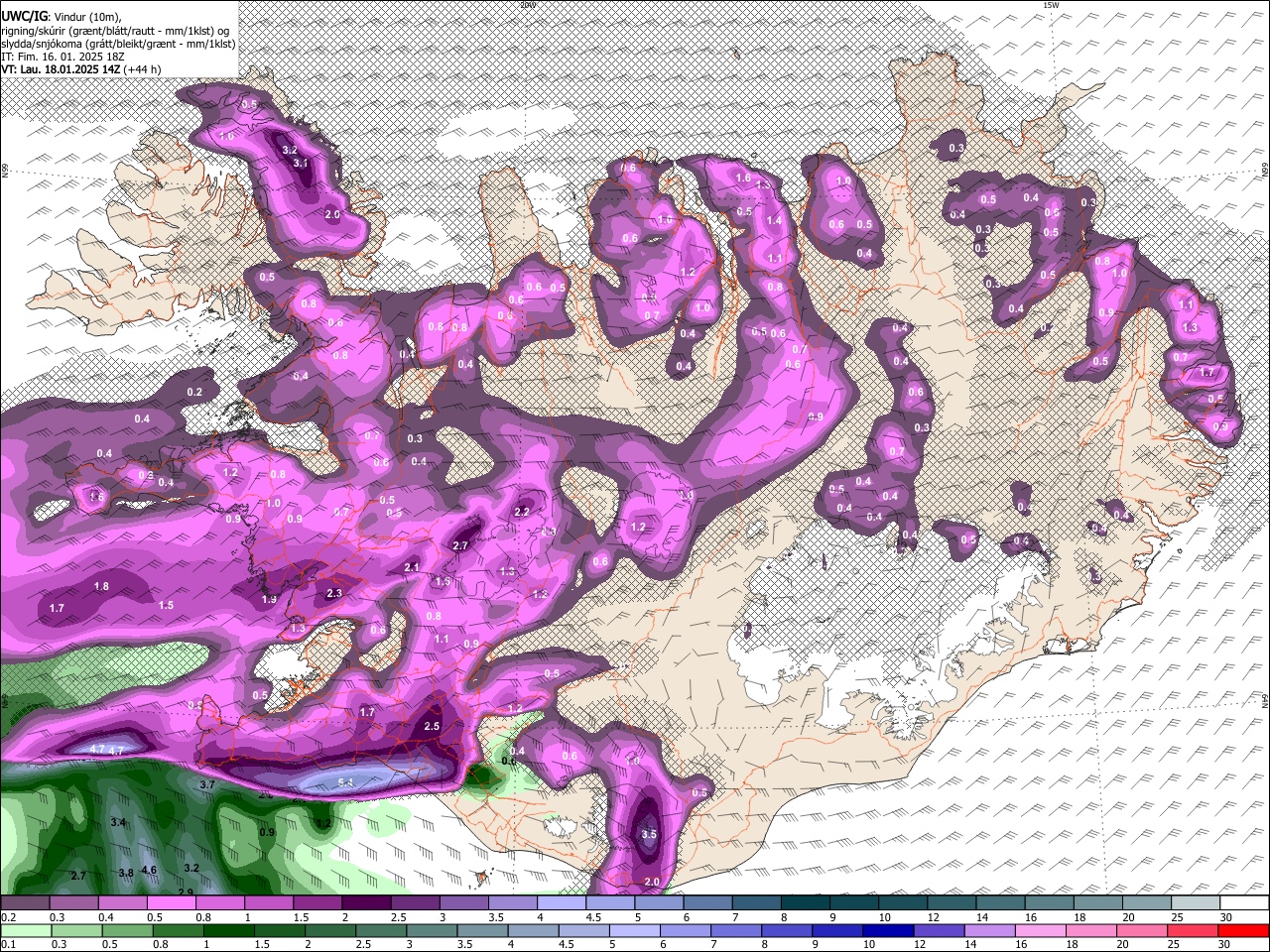Click the 5.4 precipitation value on the map
The width and height of the screenshot is (1270, 952).
pyautogui.click(x=346, y=782)
